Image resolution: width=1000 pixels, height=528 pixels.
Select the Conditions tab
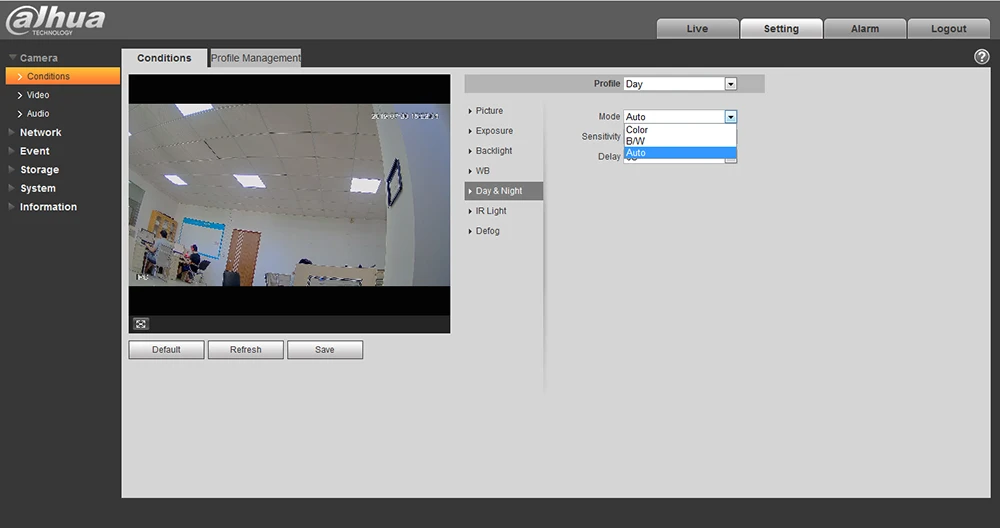(x=164, y=58)
